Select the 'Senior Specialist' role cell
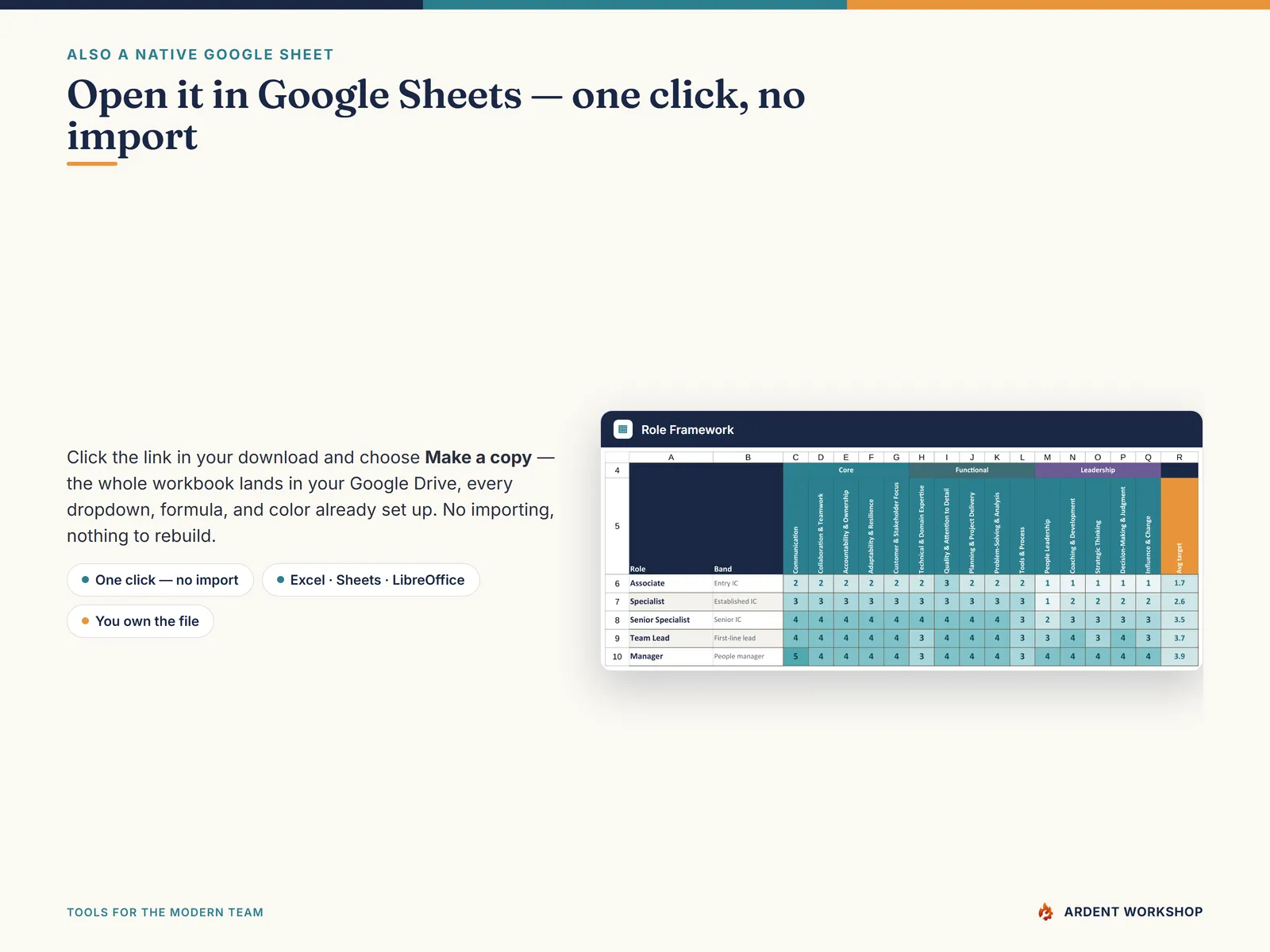Image resolution: width=1270 pixels, height=952 pixels. tap(671, 620)
